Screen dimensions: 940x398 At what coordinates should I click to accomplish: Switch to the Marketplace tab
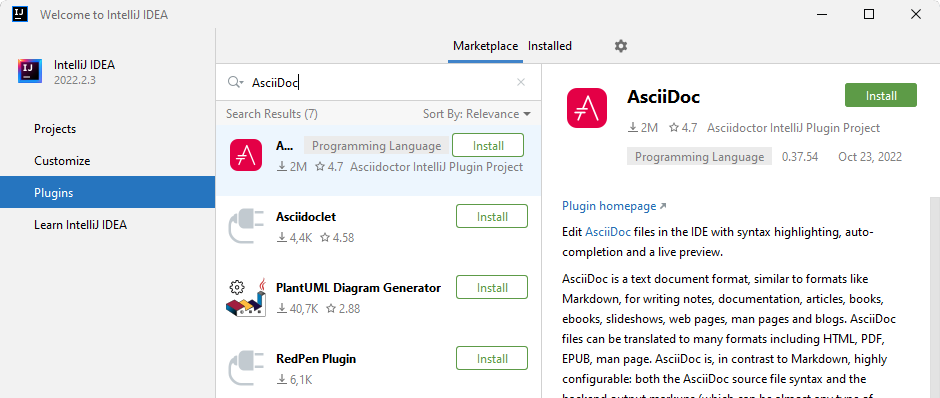click(x=485, y=46)
